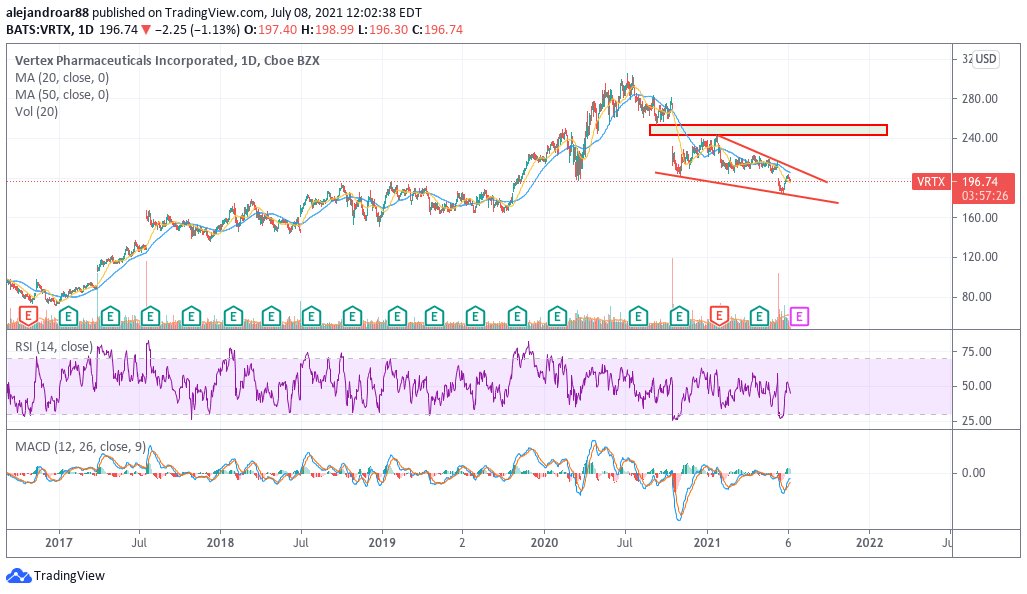Image resolution: width=1027 pixels, height=594 pixels.
Task: Click the 240.00 price axis label
Action: (980, 138)
